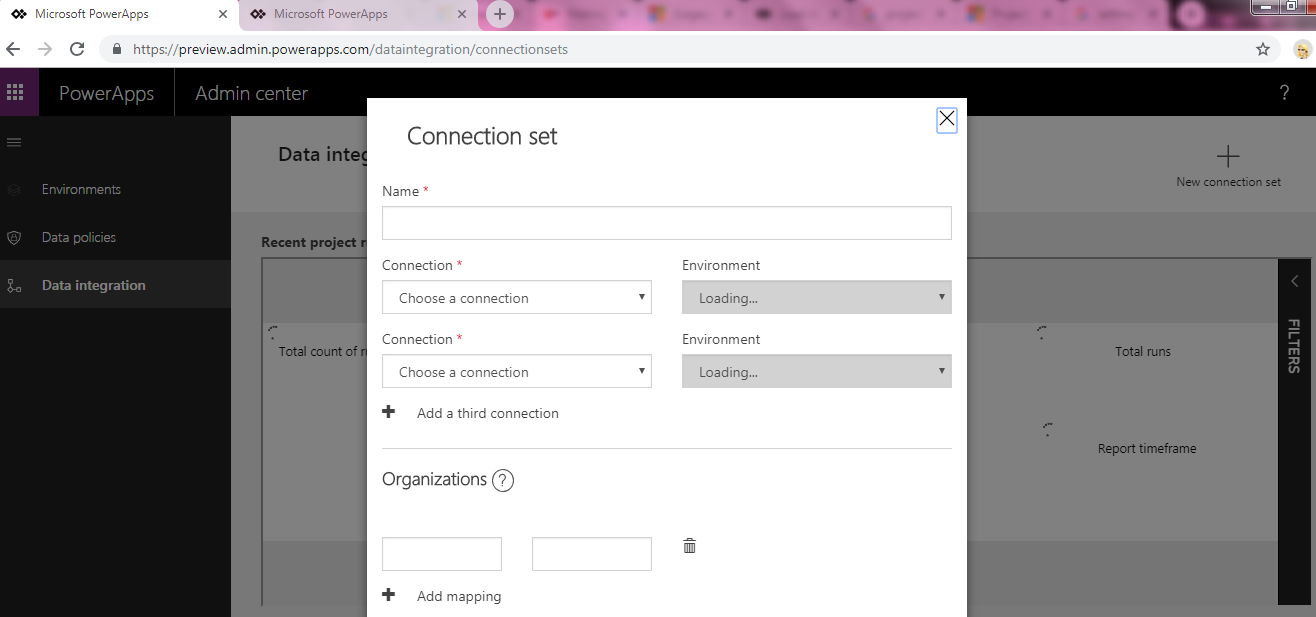Open the Office 365 app launcher grid
Screen dimensions: 1316x617
17,92
